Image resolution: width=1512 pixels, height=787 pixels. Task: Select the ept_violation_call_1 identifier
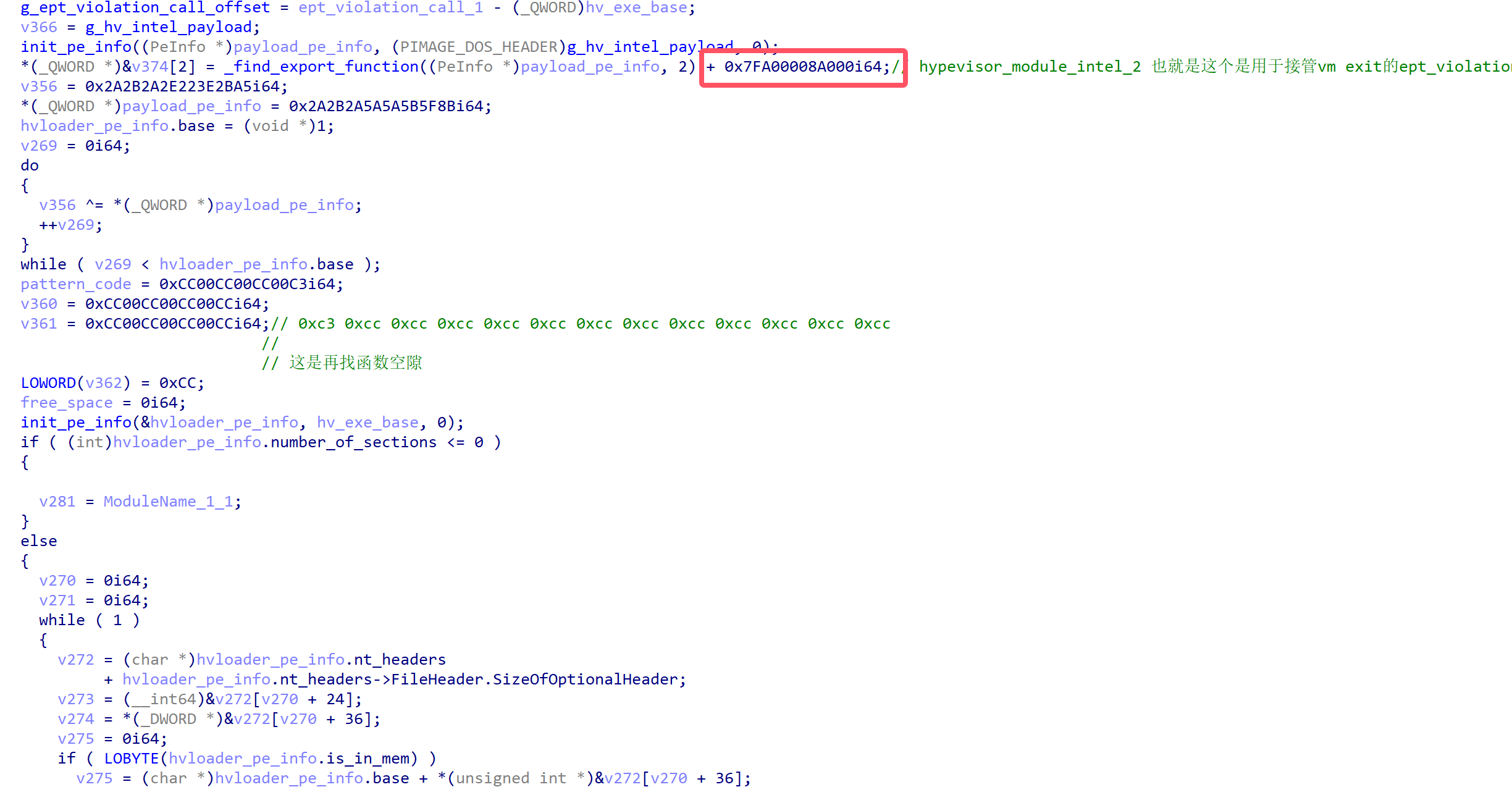391,7
